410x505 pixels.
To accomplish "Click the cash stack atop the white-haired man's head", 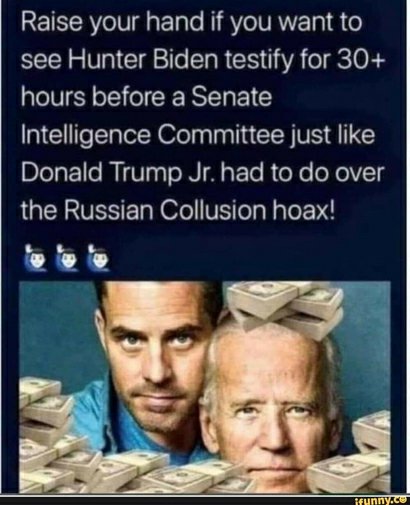I will 286,308.
